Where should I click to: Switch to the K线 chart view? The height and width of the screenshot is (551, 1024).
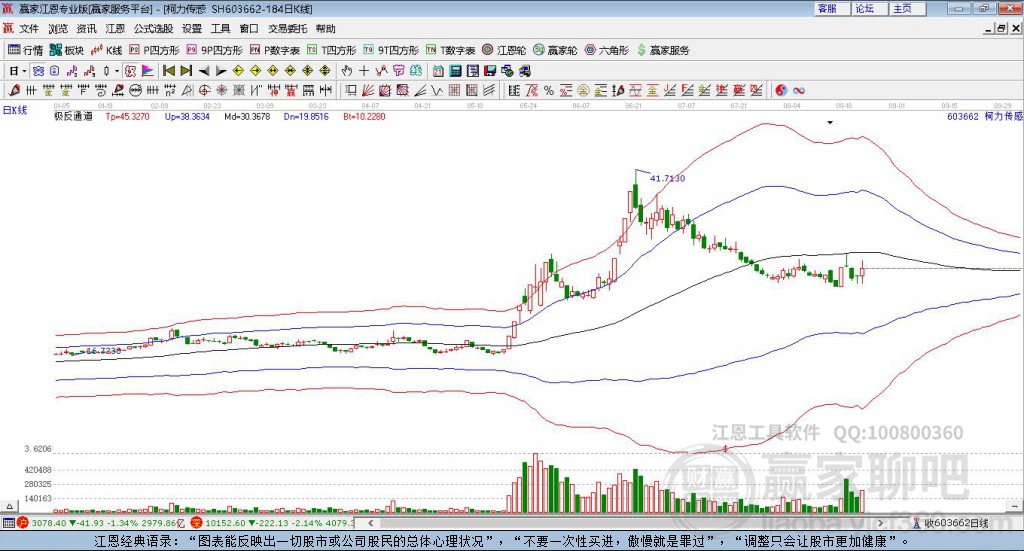coord(106,50)
